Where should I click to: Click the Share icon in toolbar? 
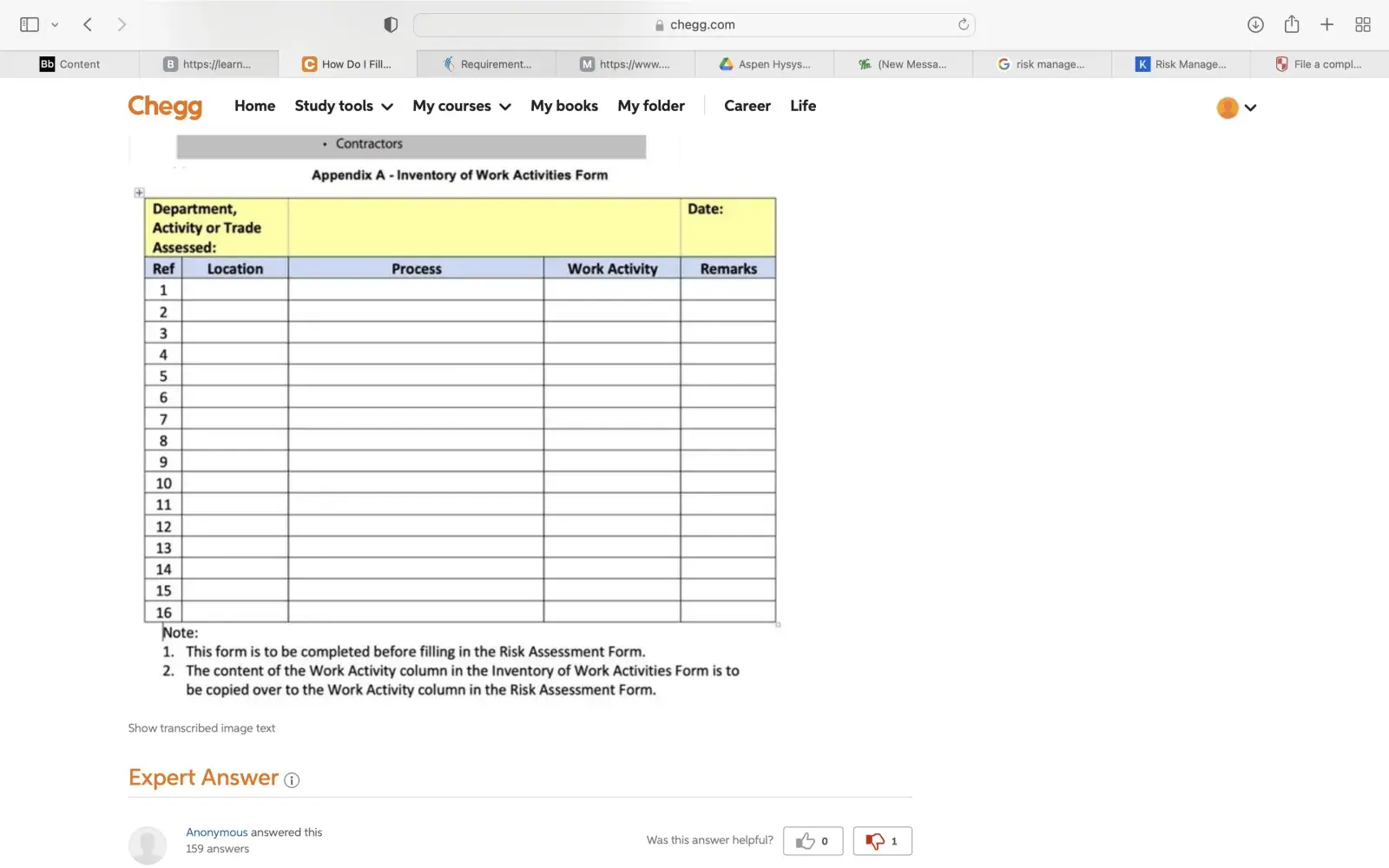[x=1292, y=24]
